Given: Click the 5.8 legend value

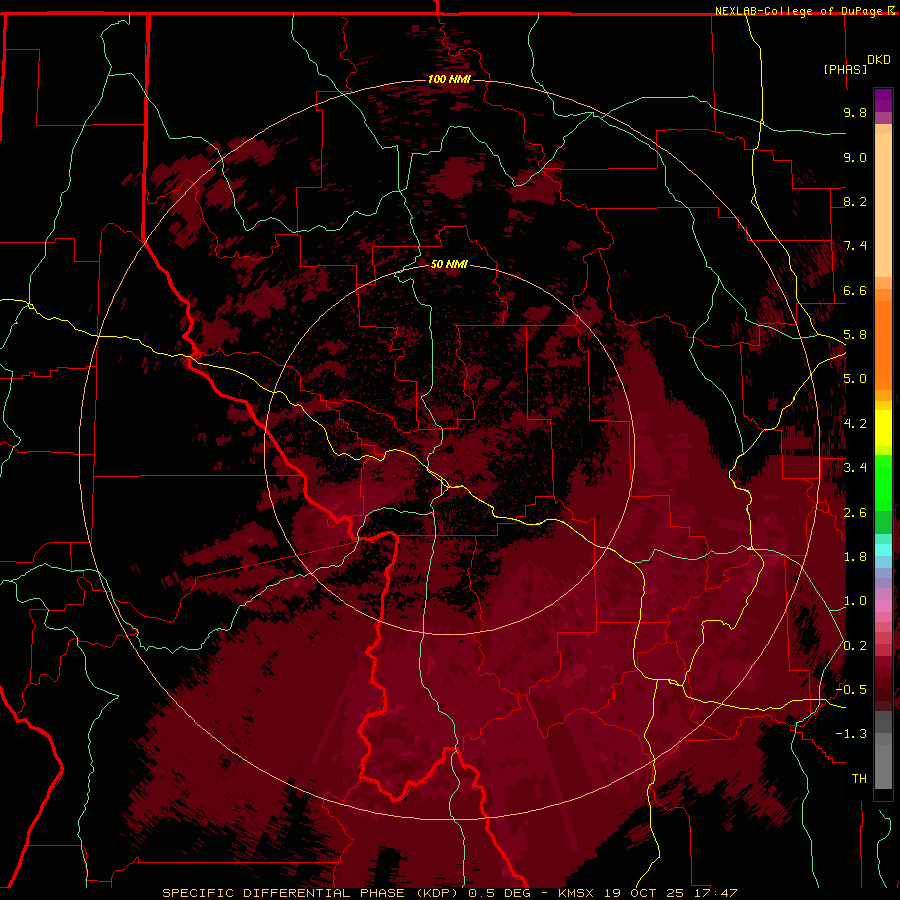Looking at the screenshot, I should 855,335.
